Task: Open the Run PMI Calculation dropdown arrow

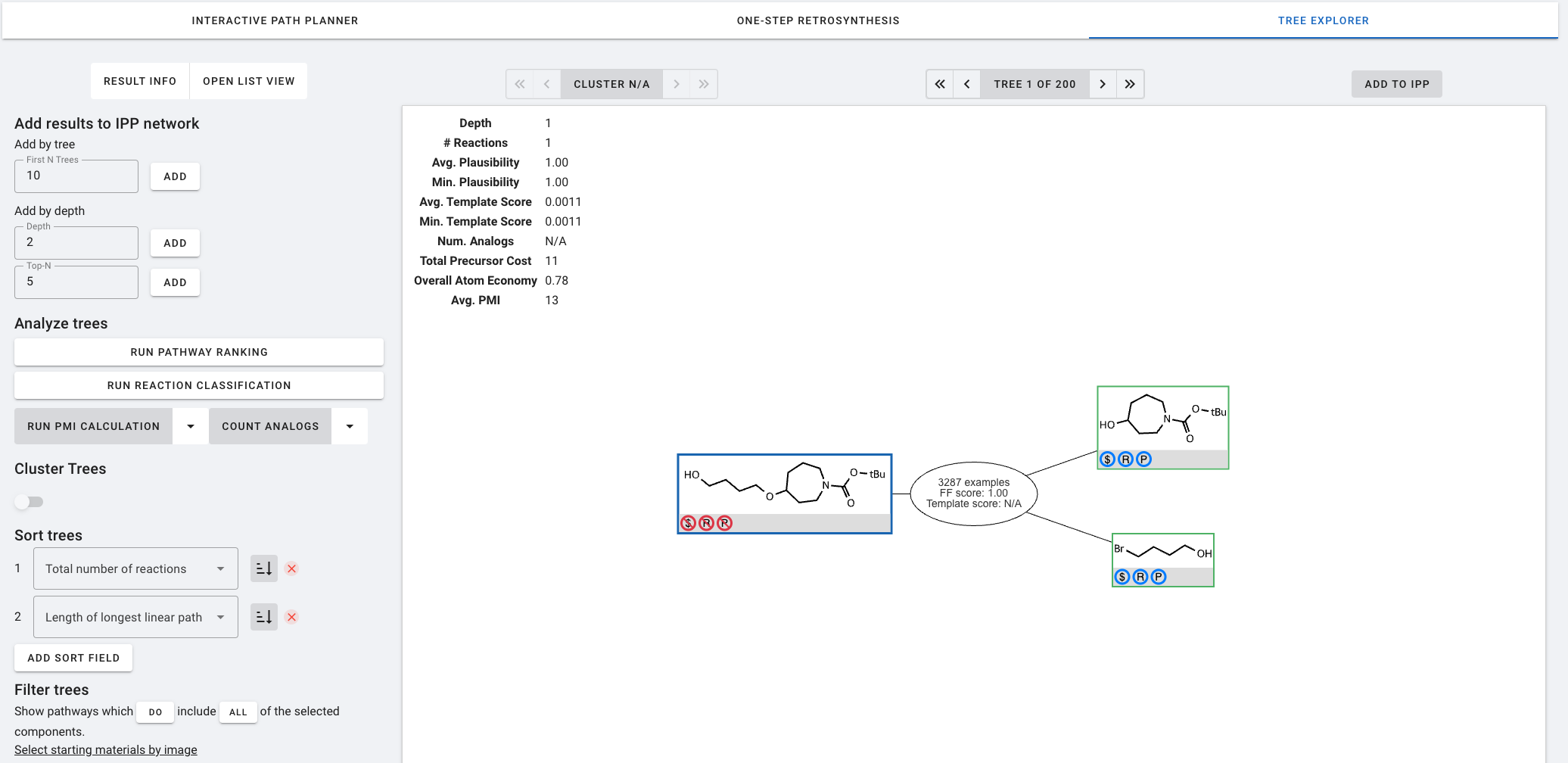Action: (191, 426)
